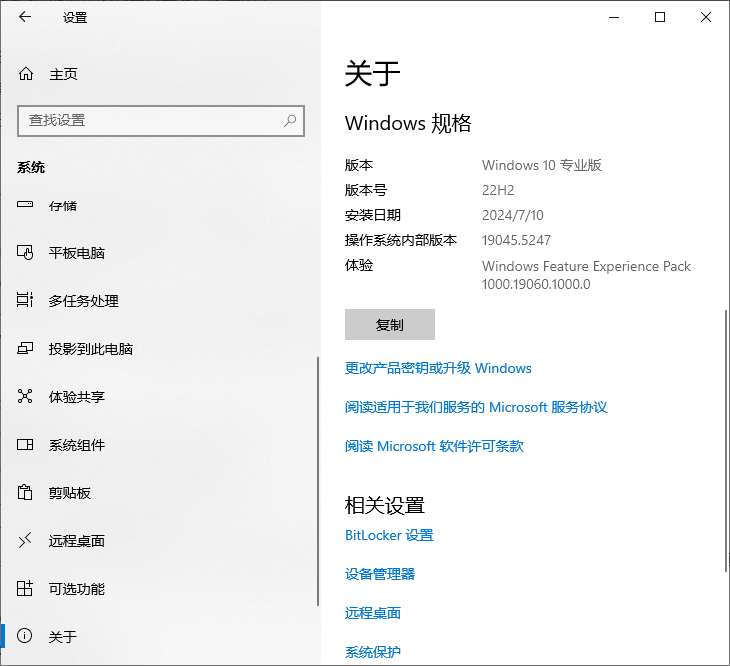Click the 远程桌面 remote desktop sidebar icon
This screenshot has height=666, width=730.
tap(25, 540)
